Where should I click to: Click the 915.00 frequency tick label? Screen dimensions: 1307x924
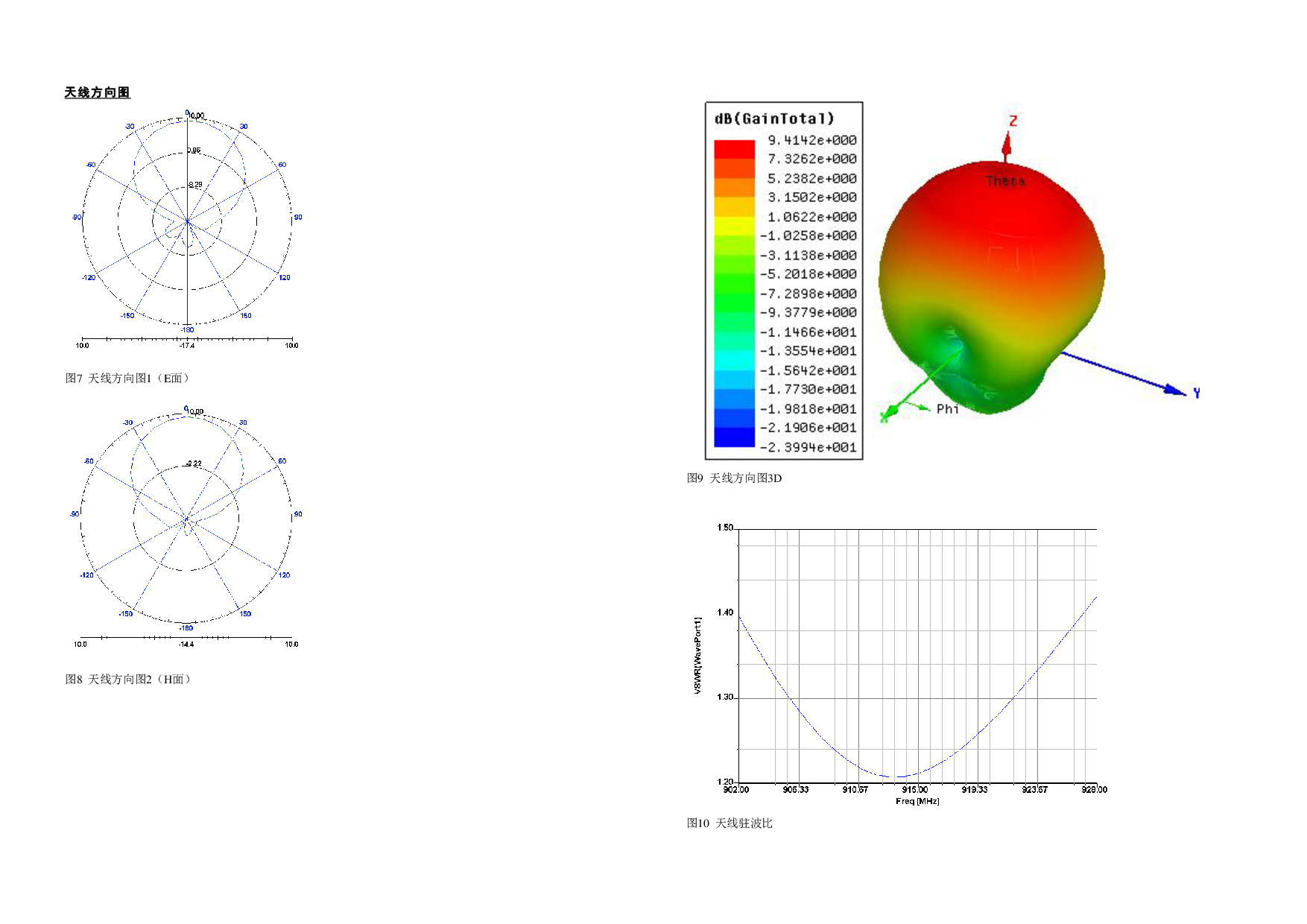(915, 790)
